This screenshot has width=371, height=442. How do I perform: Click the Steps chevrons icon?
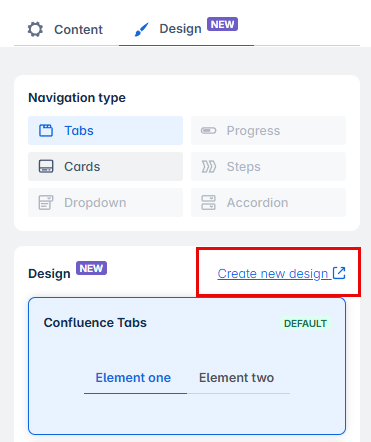(x=209, y=166)
